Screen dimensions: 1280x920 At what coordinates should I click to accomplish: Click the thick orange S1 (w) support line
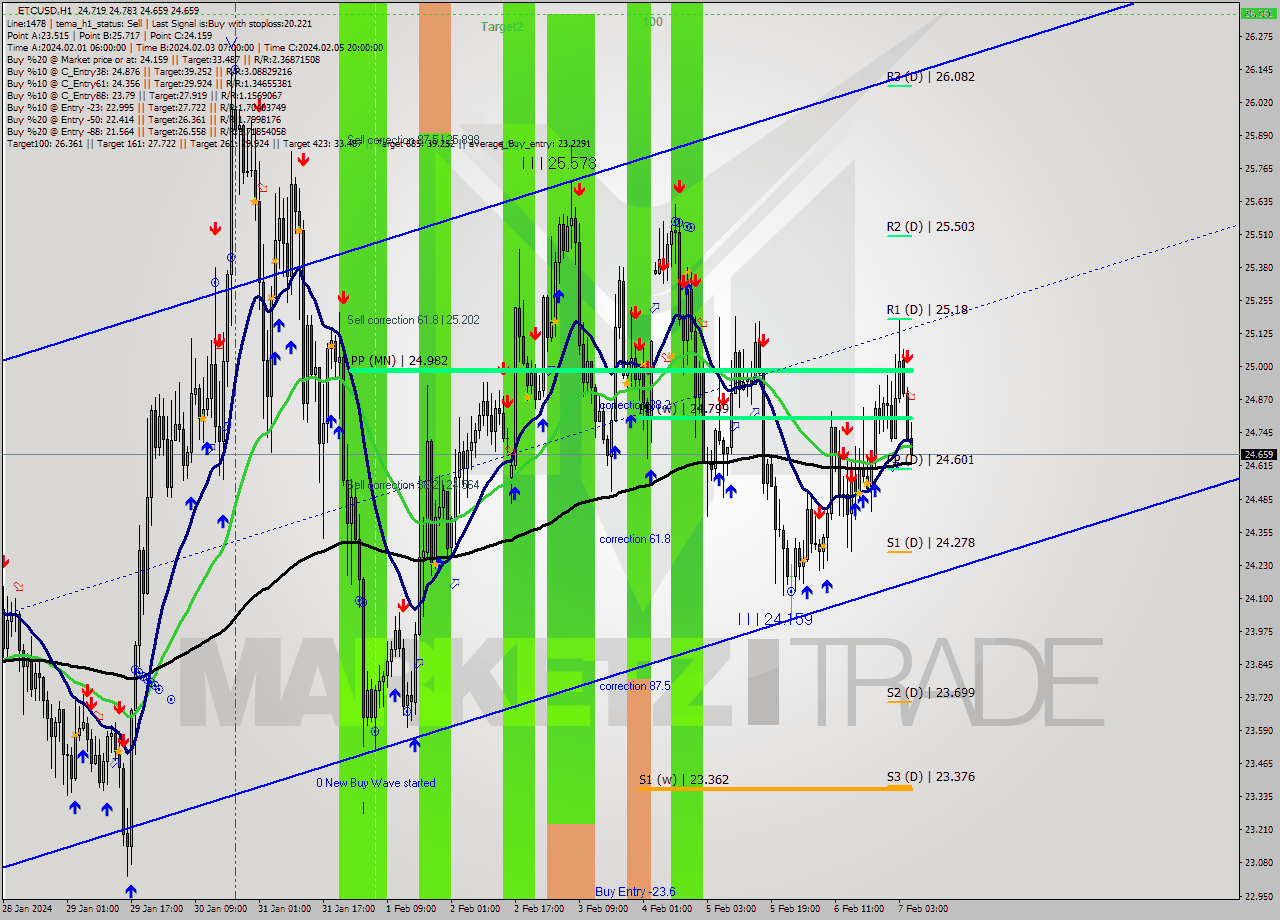click(x=775, y=788)
